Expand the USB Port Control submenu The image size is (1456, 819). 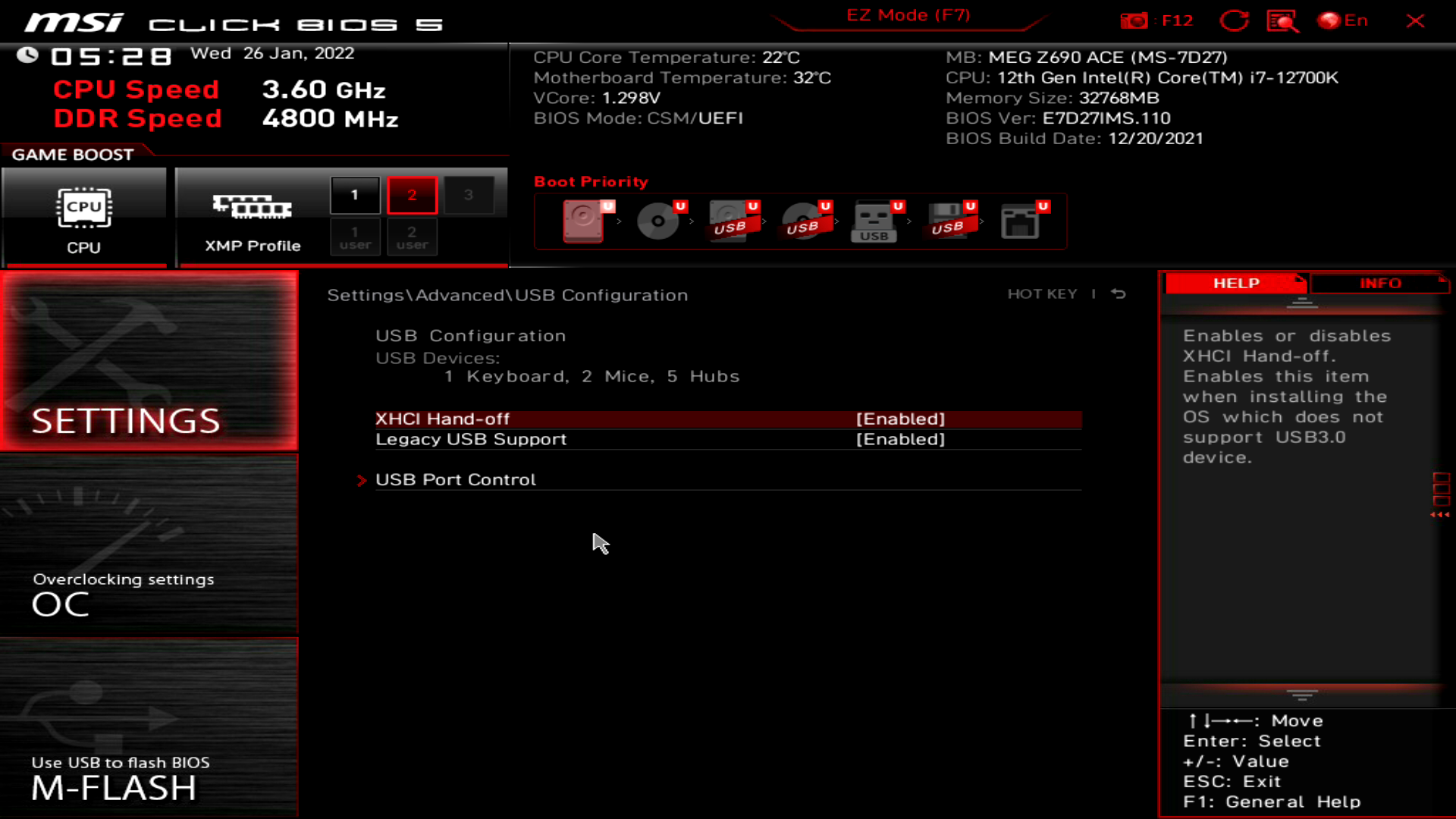tap(455, 479)
